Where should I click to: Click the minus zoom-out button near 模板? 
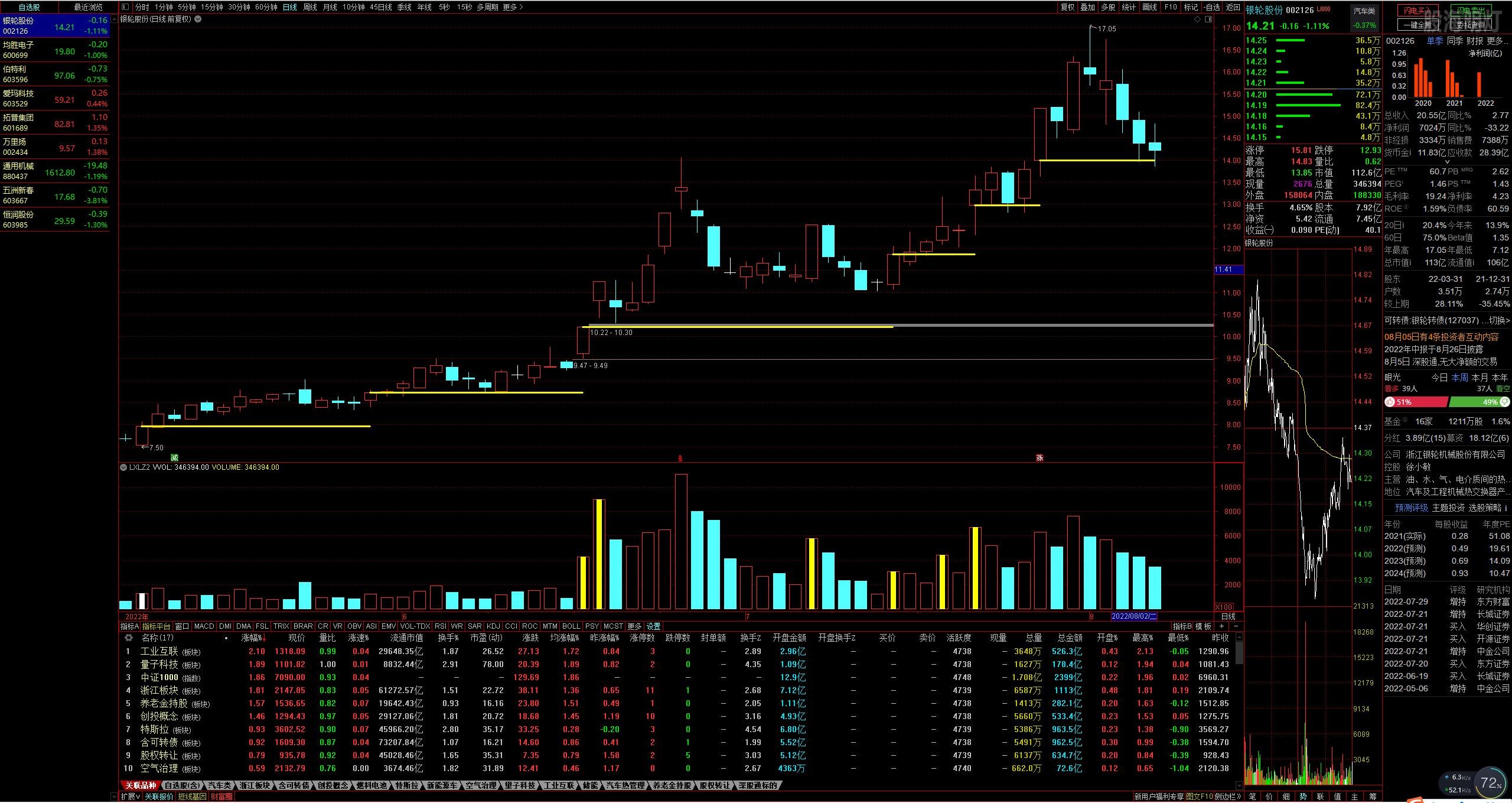pyautogui.click(x=1236, y=626)
